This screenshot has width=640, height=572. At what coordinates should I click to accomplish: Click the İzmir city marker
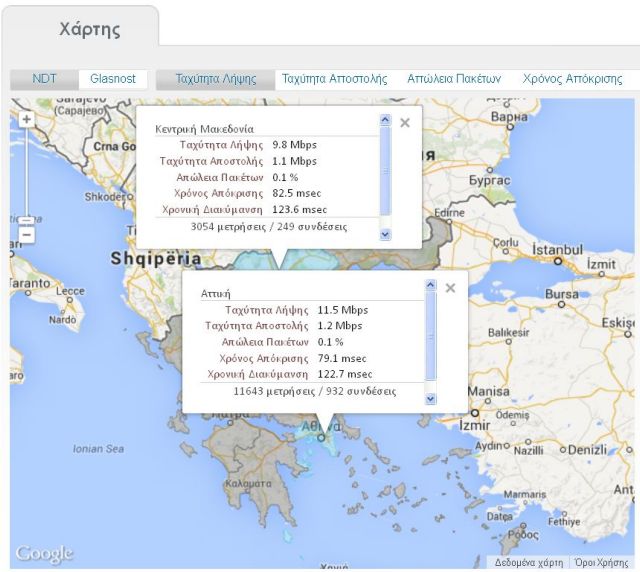(x=475, y=413)
